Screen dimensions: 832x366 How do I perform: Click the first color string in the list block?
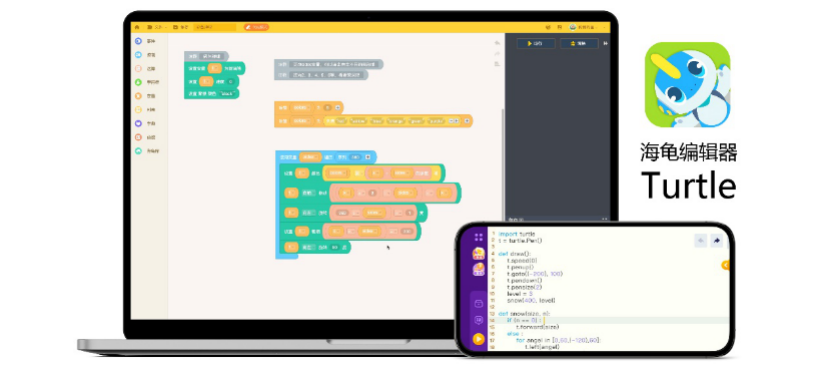point(342,121)
